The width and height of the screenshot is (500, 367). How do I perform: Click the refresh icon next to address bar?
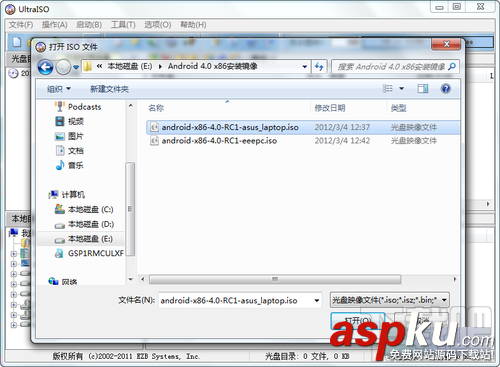[x=319, y=67]
